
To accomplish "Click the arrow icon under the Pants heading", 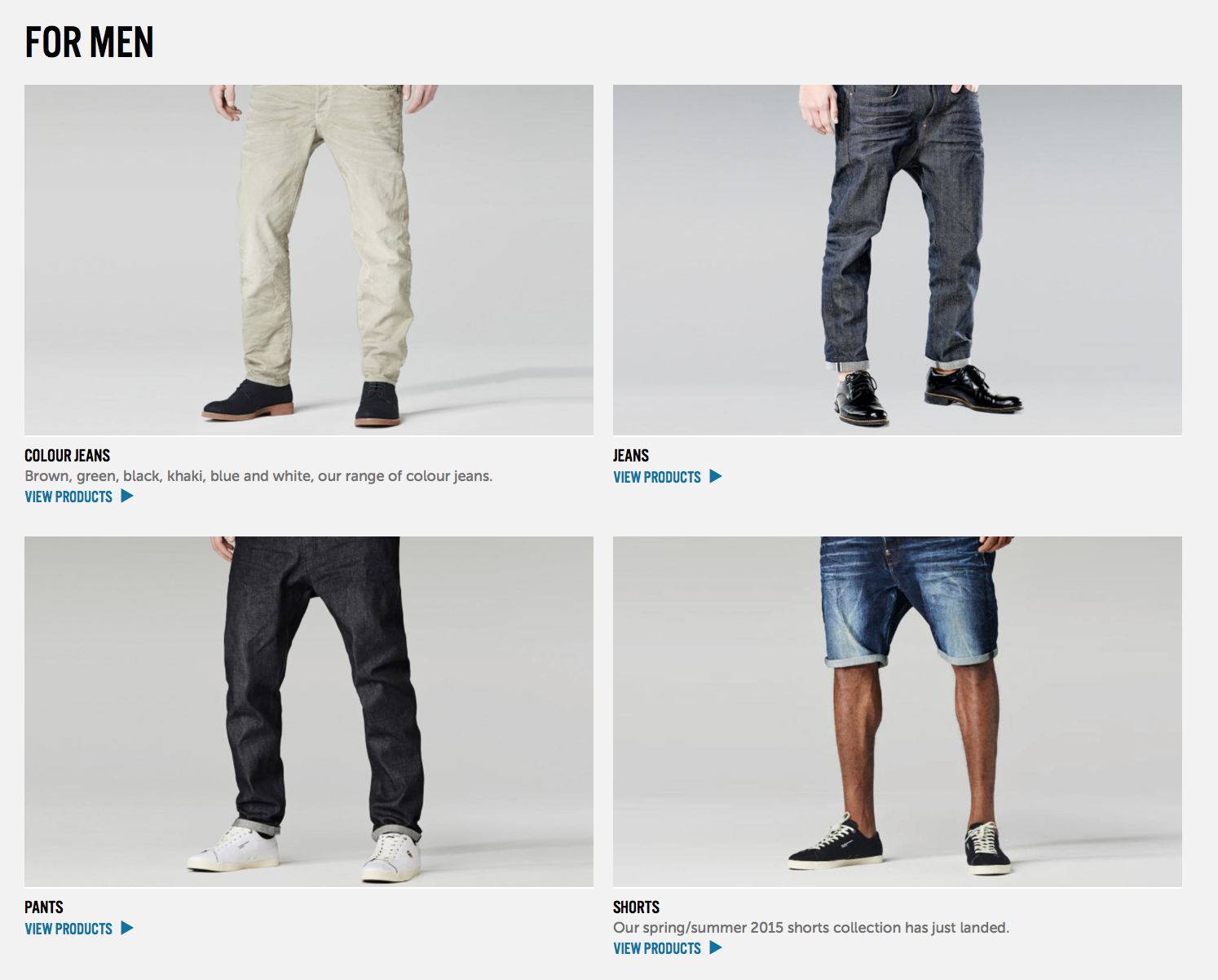I will click(127, 928).
